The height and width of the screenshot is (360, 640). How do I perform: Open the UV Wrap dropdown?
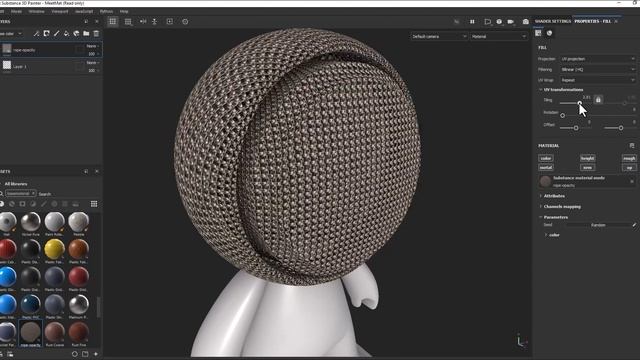point(598,80)
